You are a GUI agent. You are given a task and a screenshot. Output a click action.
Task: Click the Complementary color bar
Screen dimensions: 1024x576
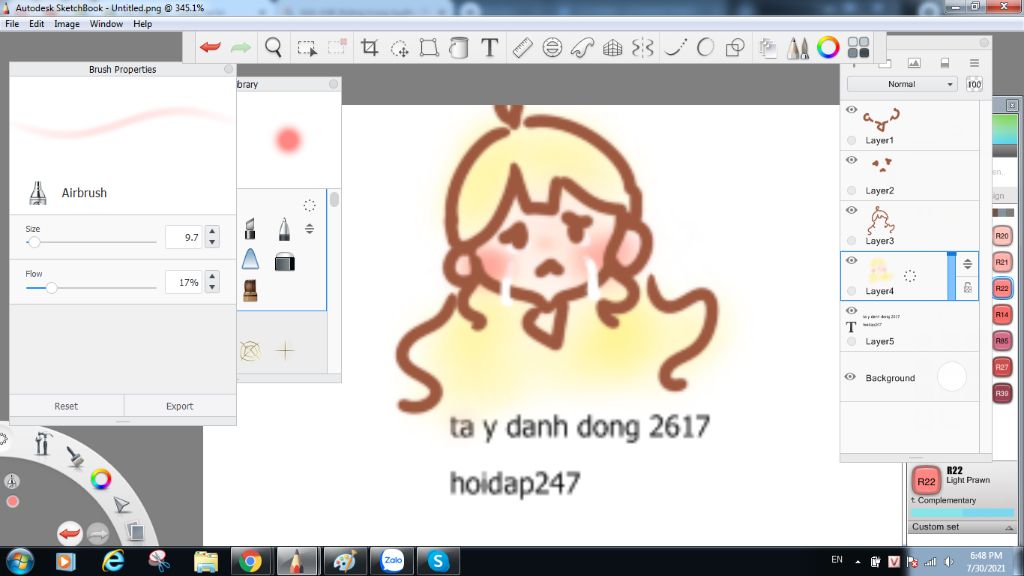point(961,513)
